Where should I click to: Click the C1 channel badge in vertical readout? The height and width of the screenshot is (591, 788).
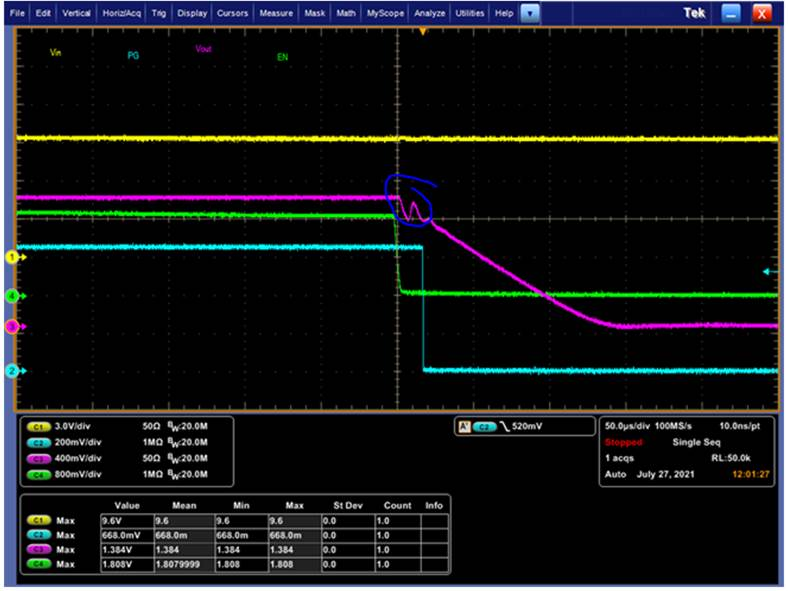[x=37, y=426]
